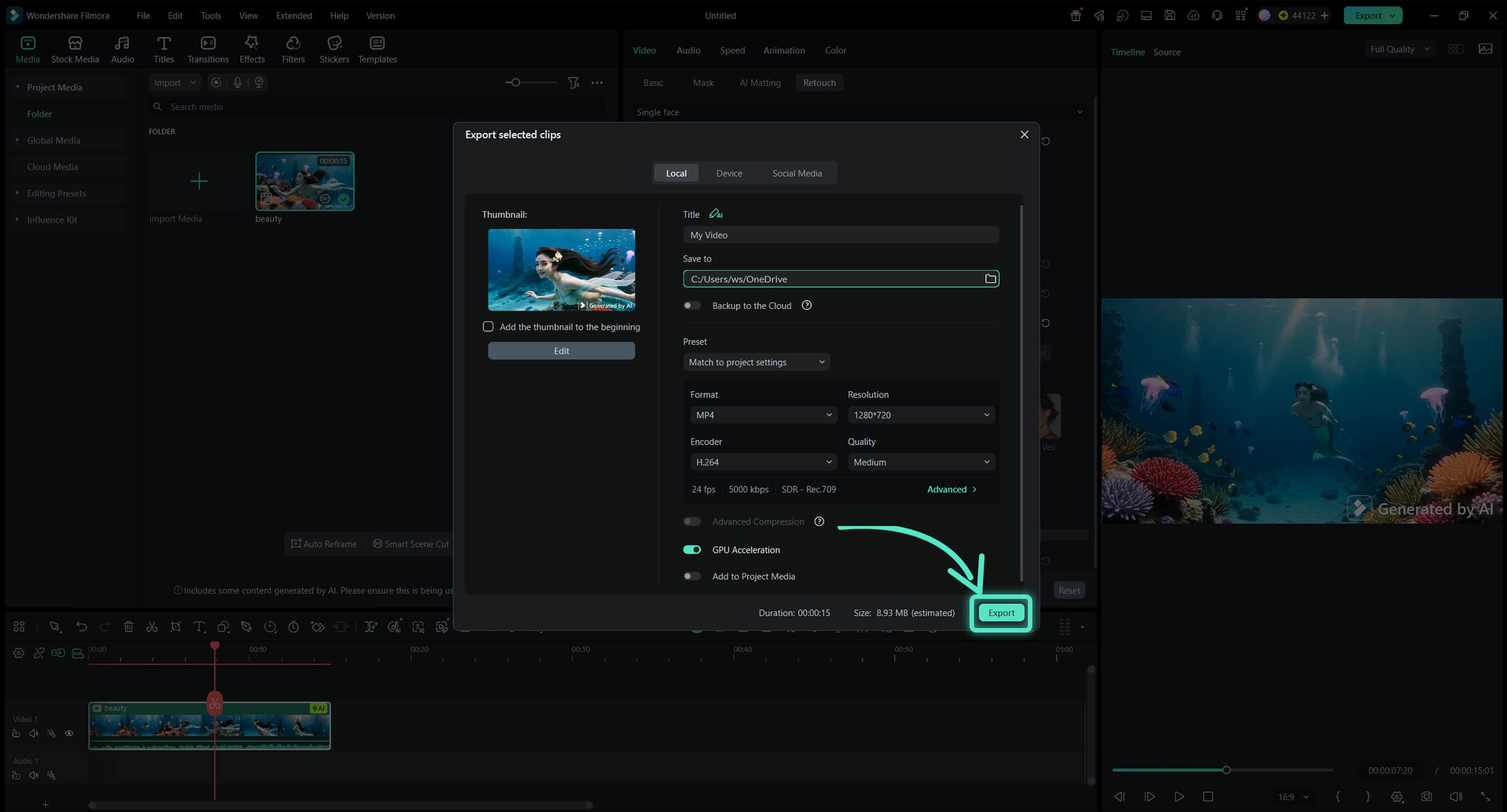Click the Export button in the dialog
Image resolution: width=1507 pixels, height=812 pixels.
click(1001, 613)
